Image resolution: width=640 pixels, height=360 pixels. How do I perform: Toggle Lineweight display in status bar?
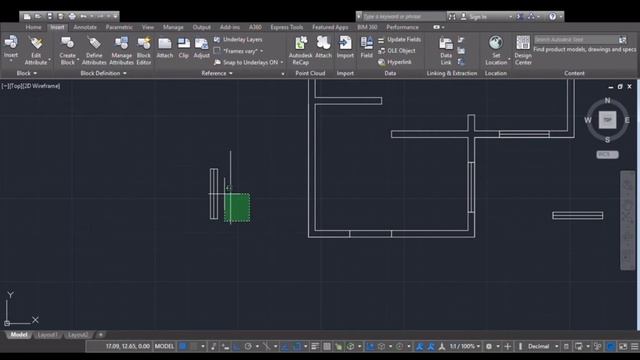[x=315, y=347]
